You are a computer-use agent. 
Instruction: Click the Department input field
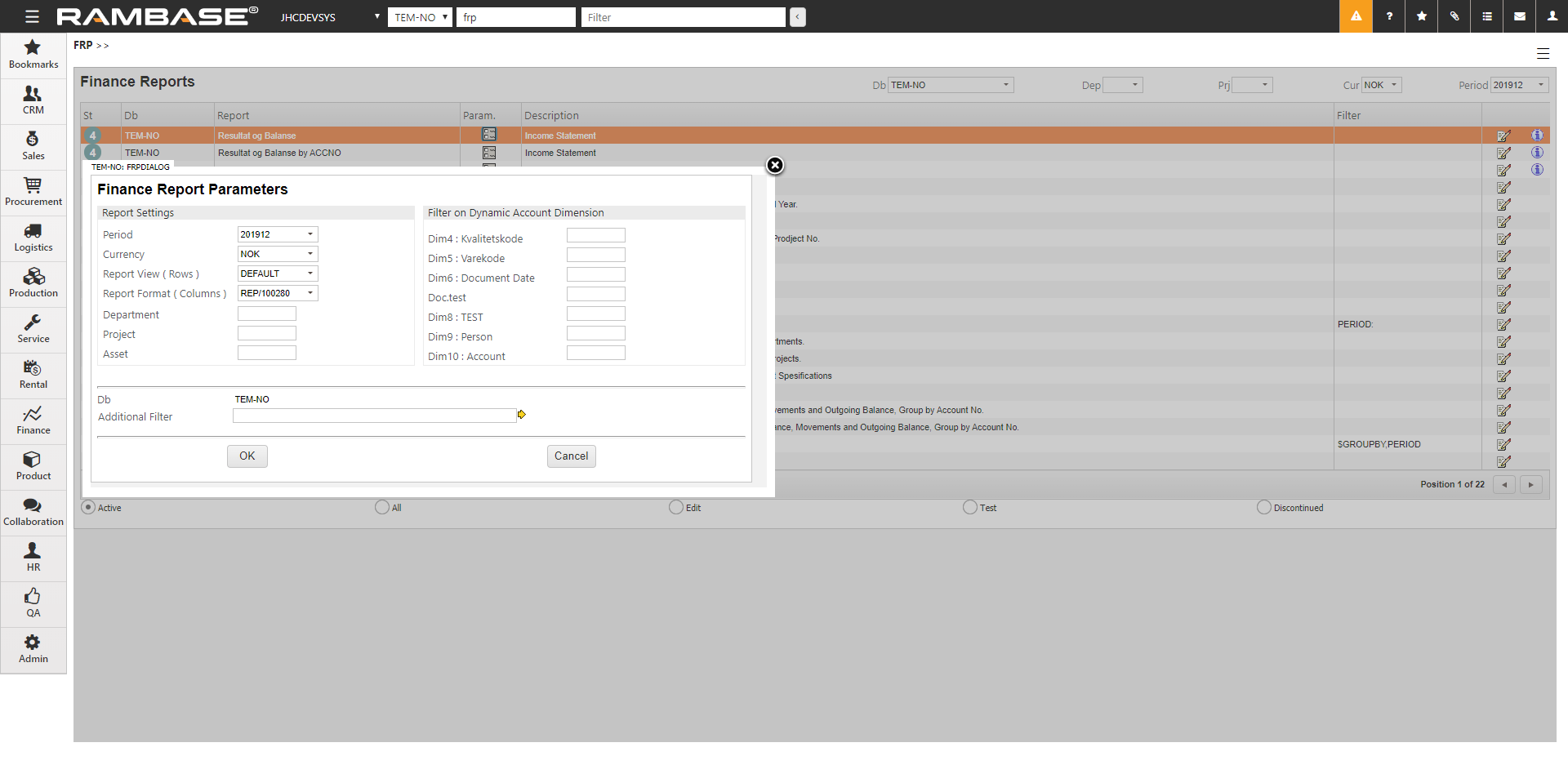pos(267,314)
